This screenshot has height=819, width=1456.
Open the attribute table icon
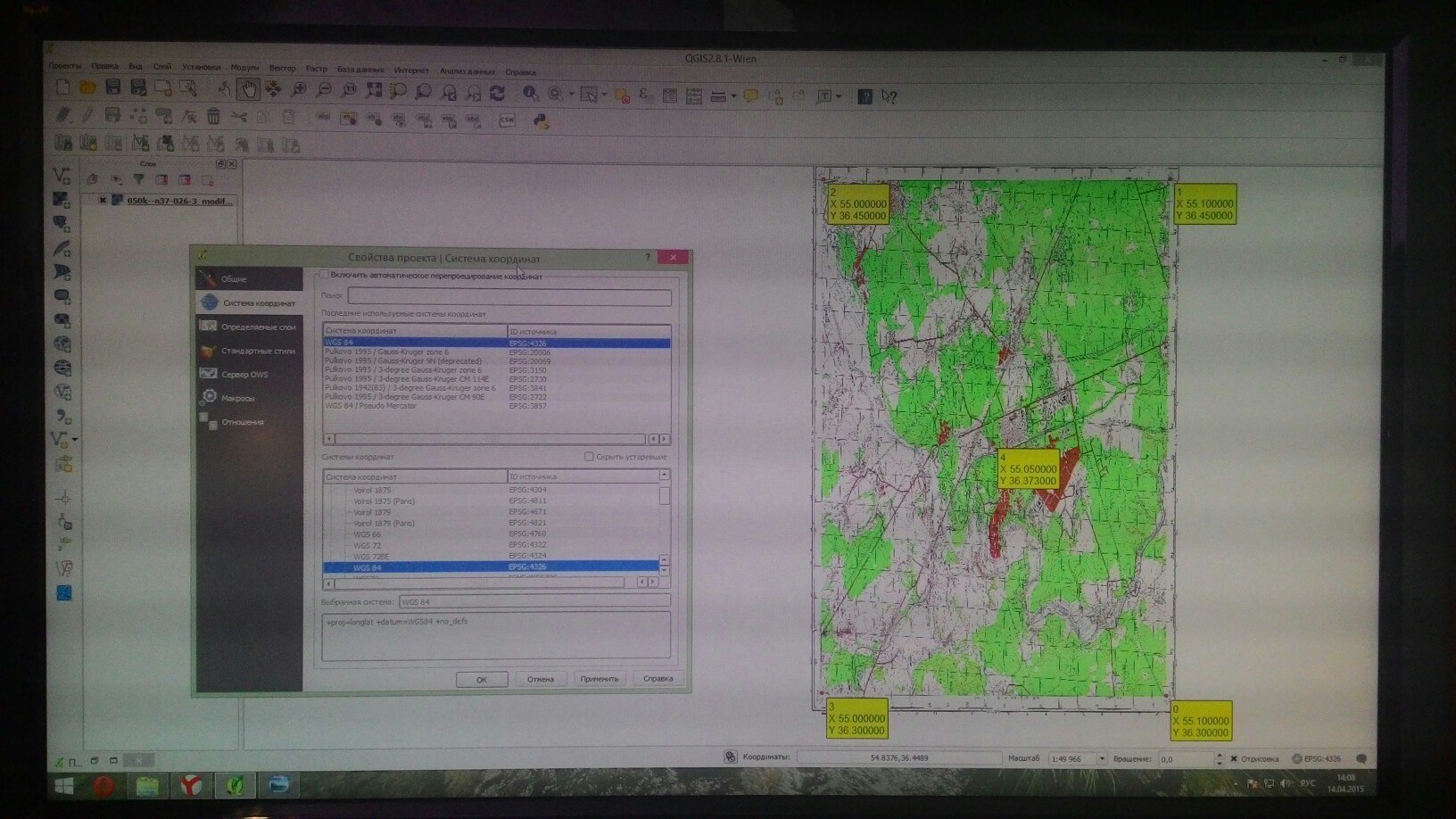[x=670, y=95]
